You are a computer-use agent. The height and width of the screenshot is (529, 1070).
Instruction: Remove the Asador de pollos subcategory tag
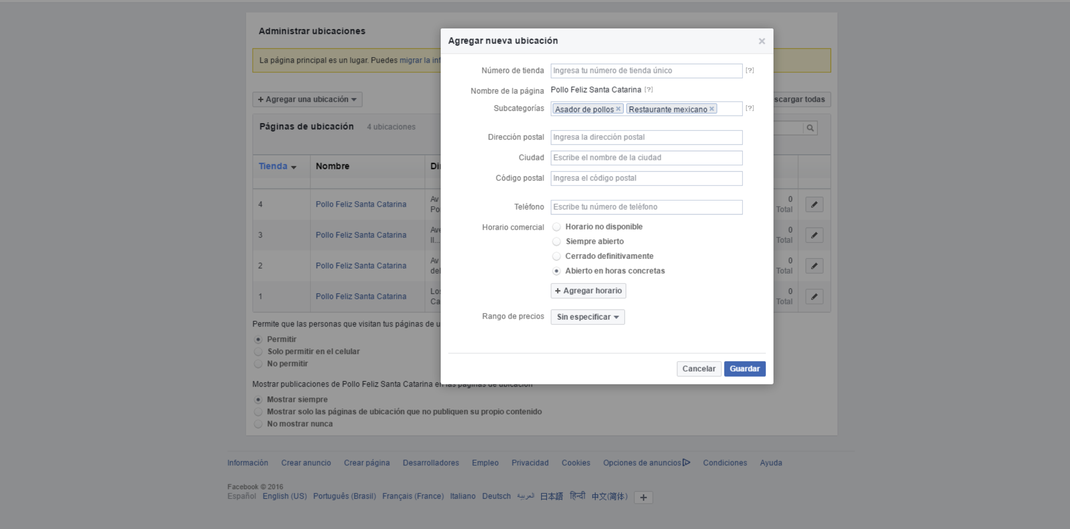(618, 109)
